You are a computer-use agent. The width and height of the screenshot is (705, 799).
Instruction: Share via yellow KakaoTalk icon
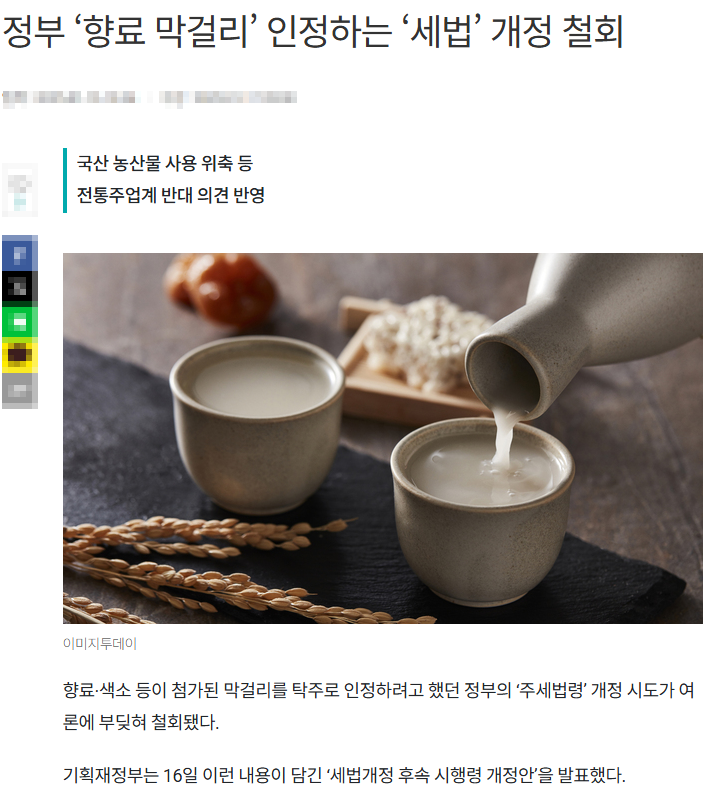(x=20, y=356)
